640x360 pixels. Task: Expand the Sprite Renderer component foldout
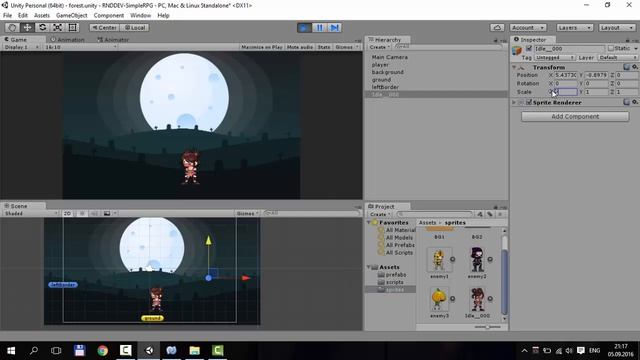click(x=514, y=102)
